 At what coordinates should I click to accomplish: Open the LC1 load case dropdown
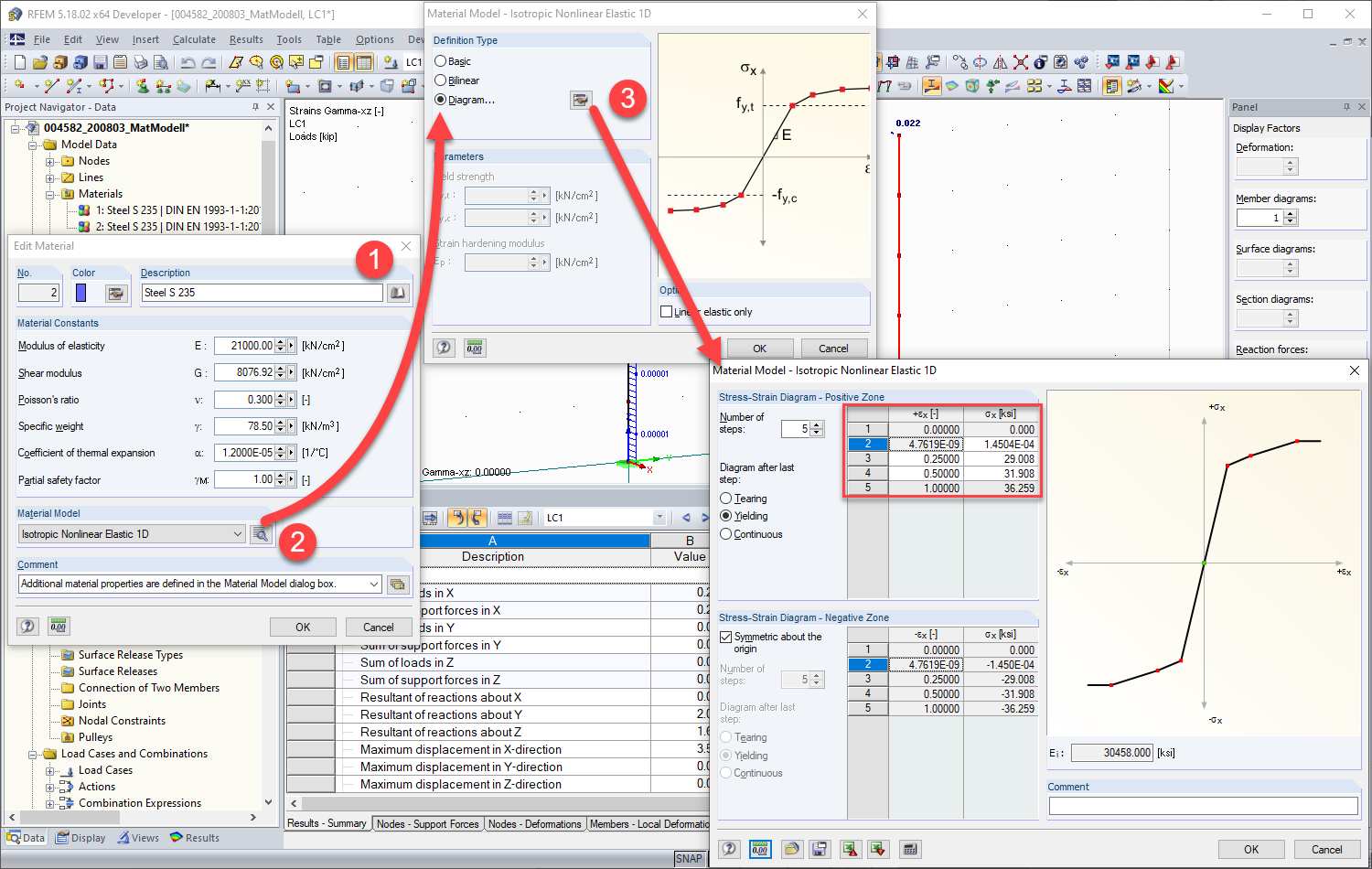click(660, 517)
